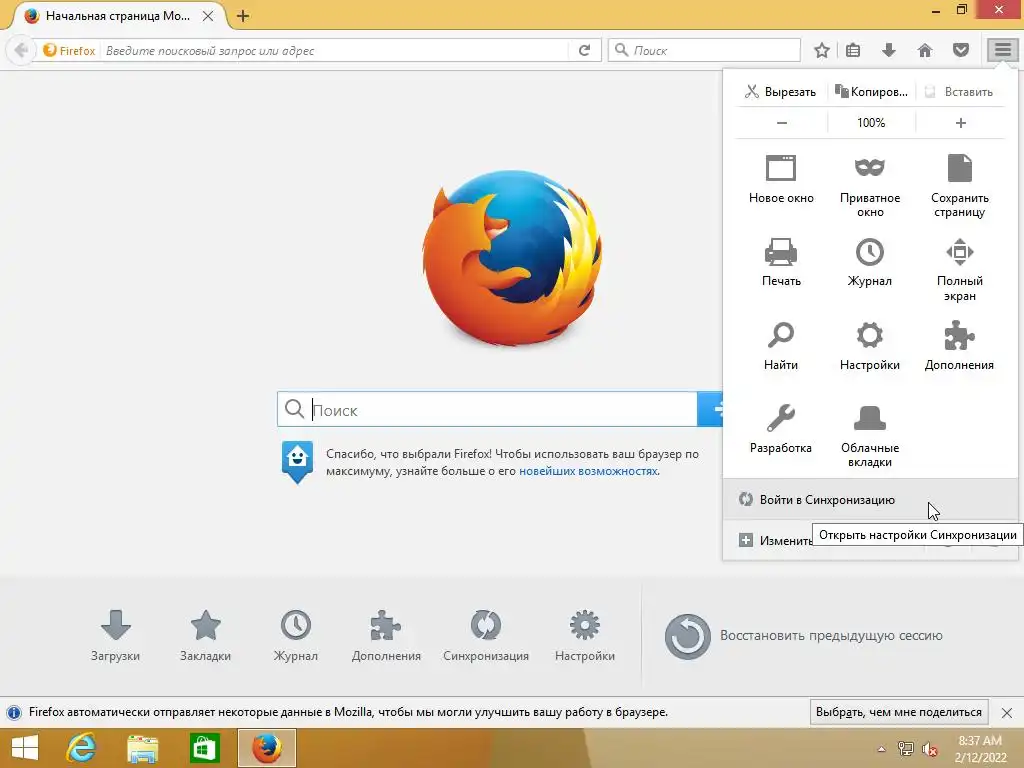Open the новейших возможностях link
This screenshot has height=768, width=1024.
(x=588, y=471)
